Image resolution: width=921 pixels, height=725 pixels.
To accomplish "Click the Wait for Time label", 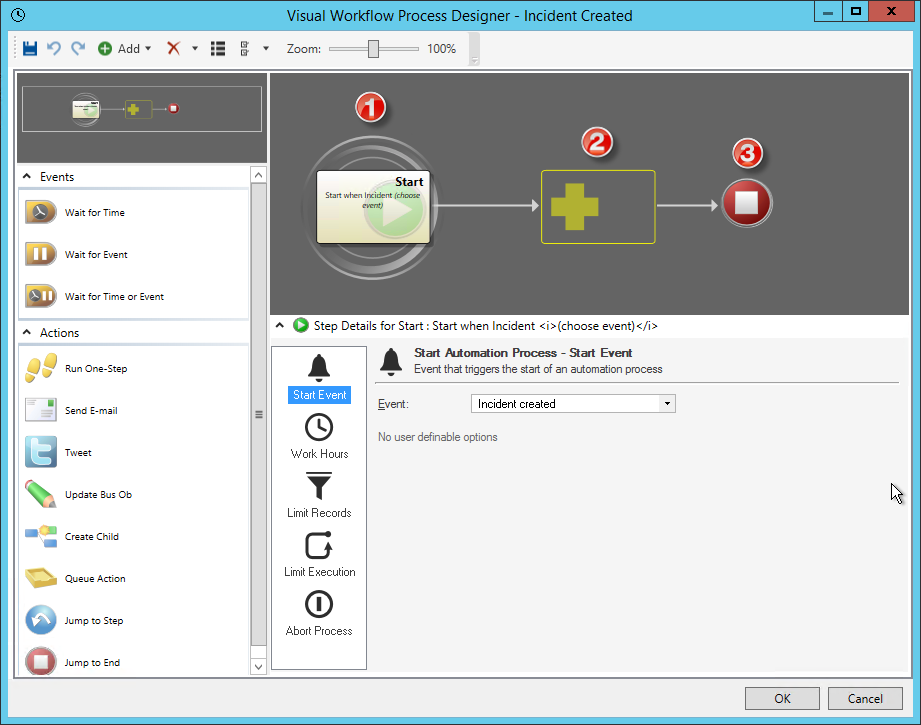I will tap(95, 213).
